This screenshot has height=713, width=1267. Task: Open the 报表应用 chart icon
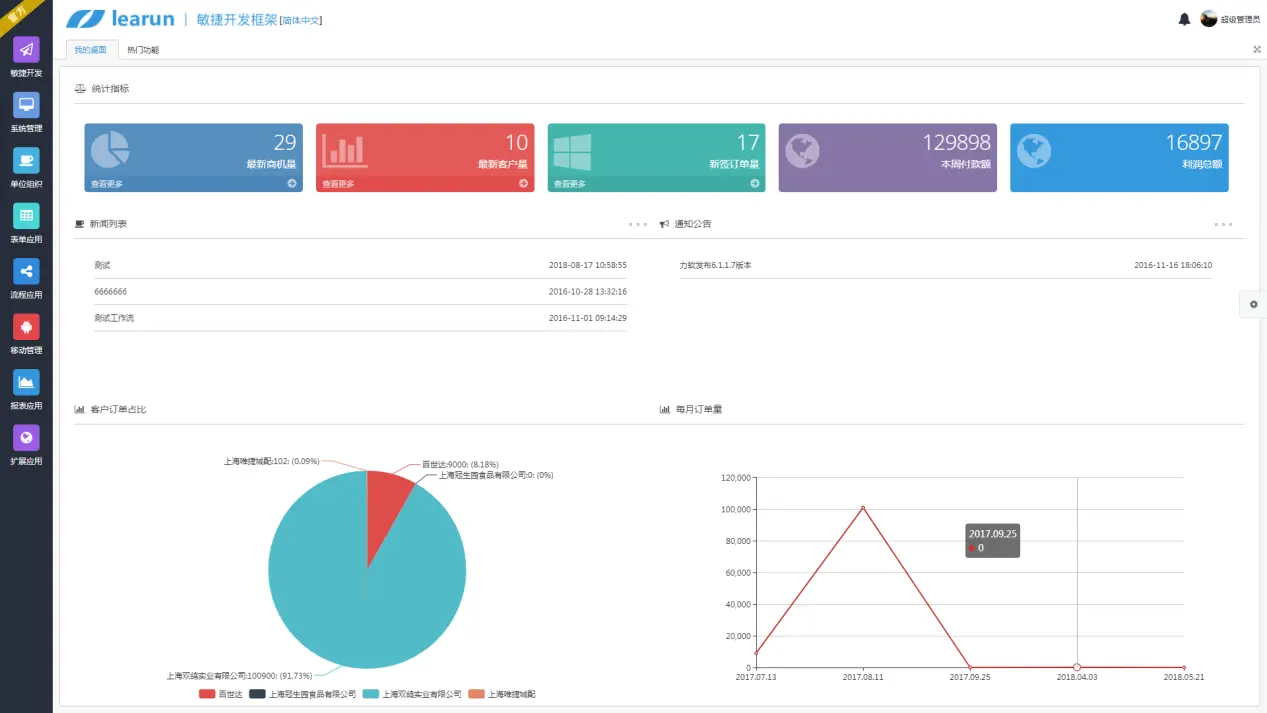[x=26, y=382]
